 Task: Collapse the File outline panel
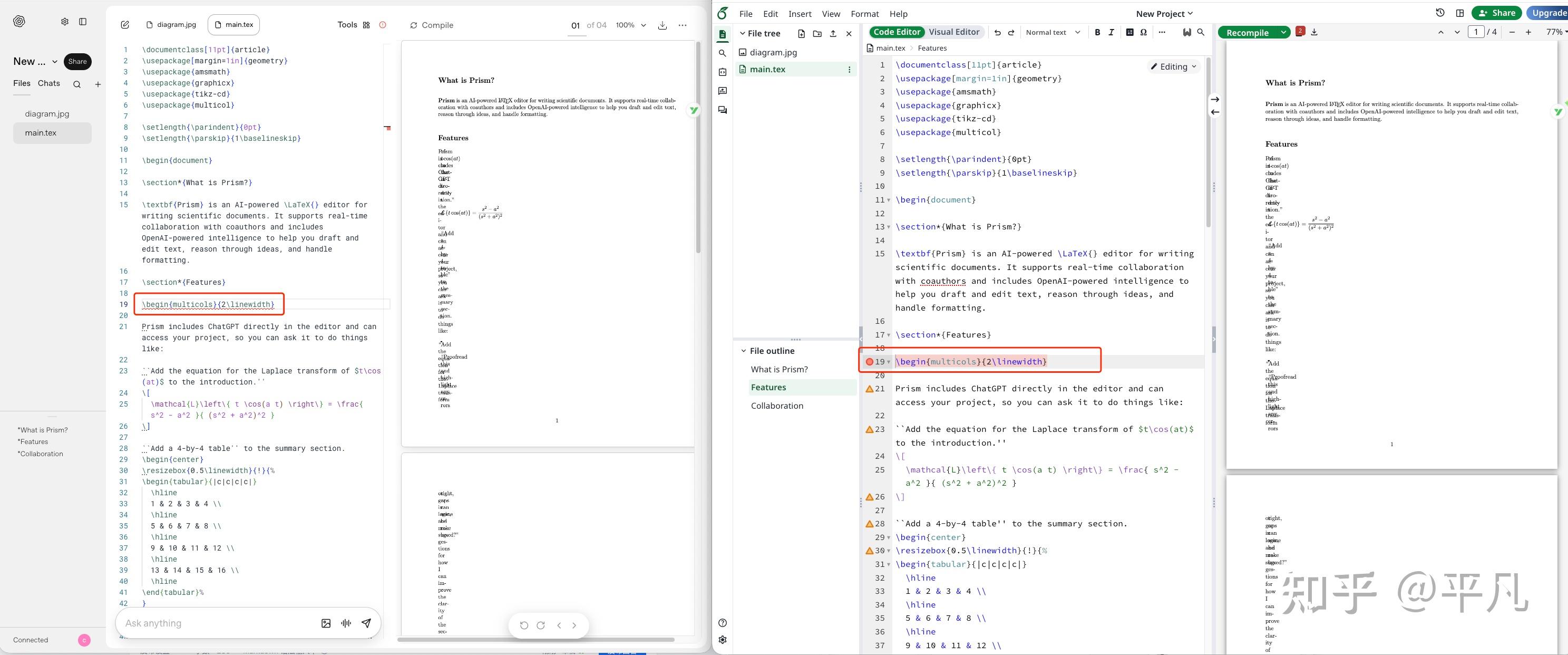(x=743, y=351)
